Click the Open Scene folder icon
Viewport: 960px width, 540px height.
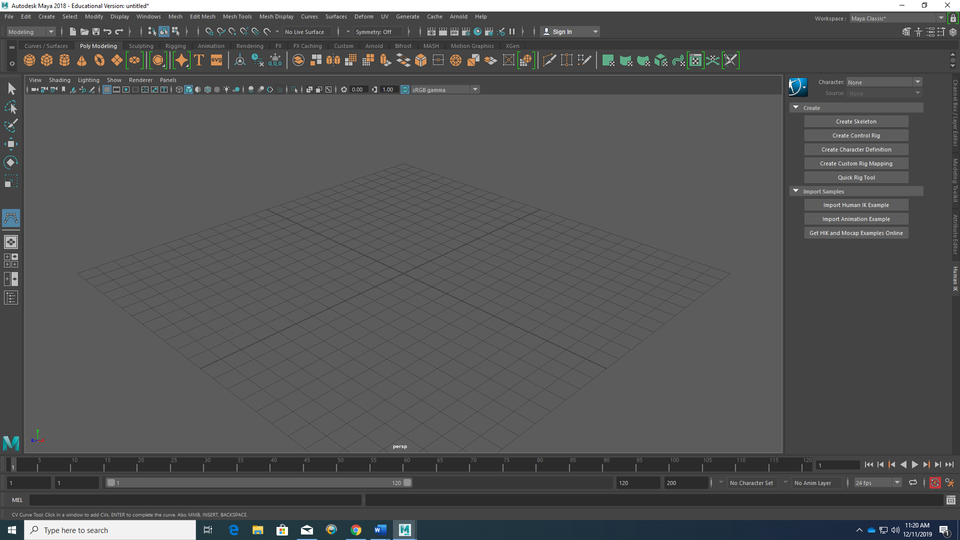click(84, 32)
